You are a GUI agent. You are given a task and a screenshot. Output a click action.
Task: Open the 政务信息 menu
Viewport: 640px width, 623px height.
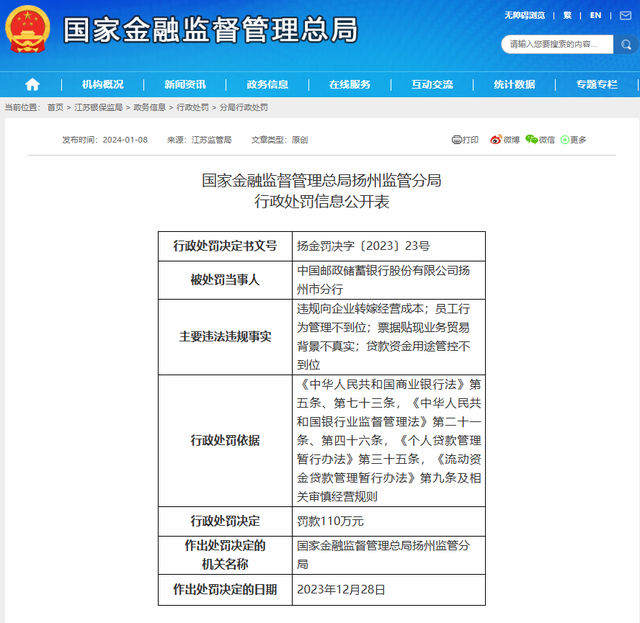tap(267, 85)
